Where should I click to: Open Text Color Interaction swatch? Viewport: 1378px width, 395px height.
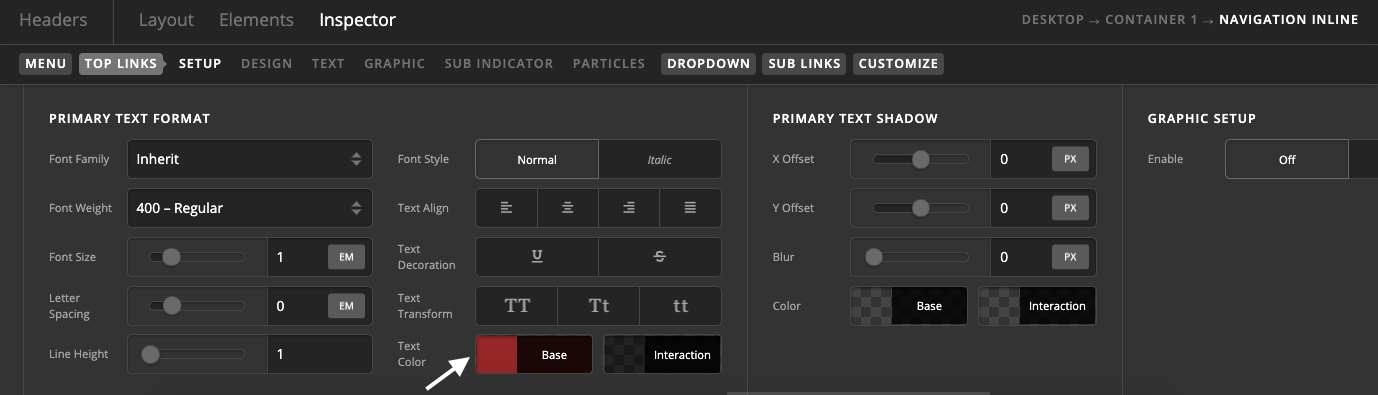coord(662,354)
